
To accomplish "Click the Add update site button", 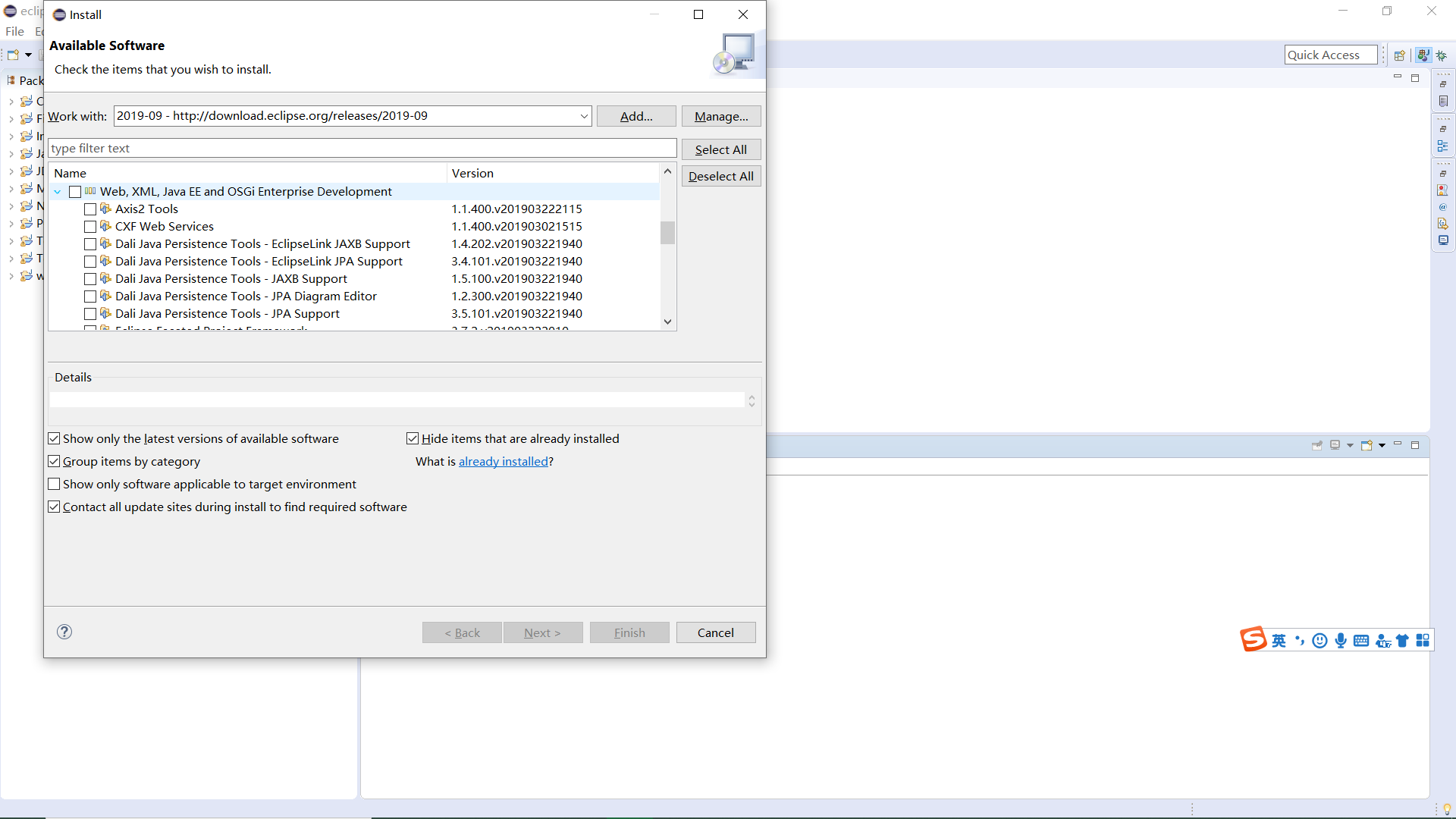I will click(x=636, y=115).
